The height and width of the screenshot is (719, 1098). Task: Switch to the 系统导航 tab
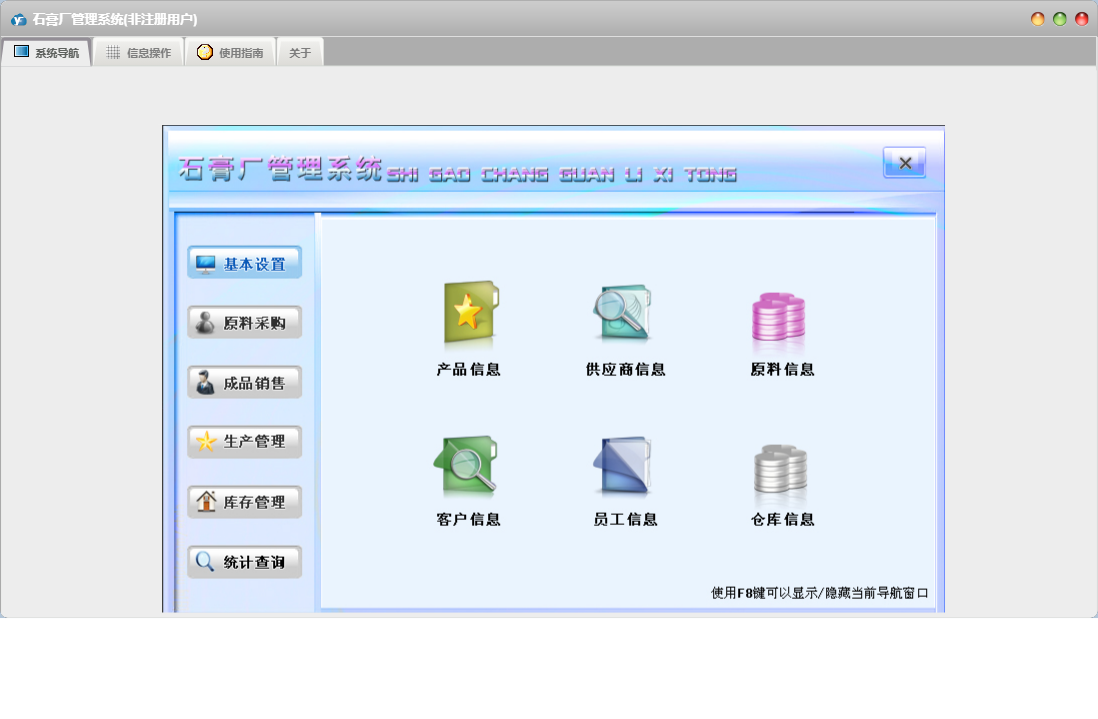click(46, 53)
